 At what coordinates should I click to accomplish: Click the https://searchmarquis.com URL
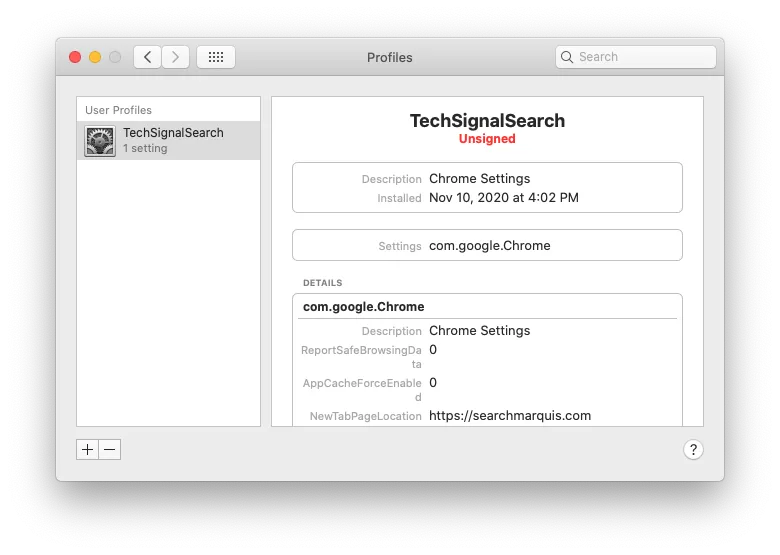[x=510, y=415]
